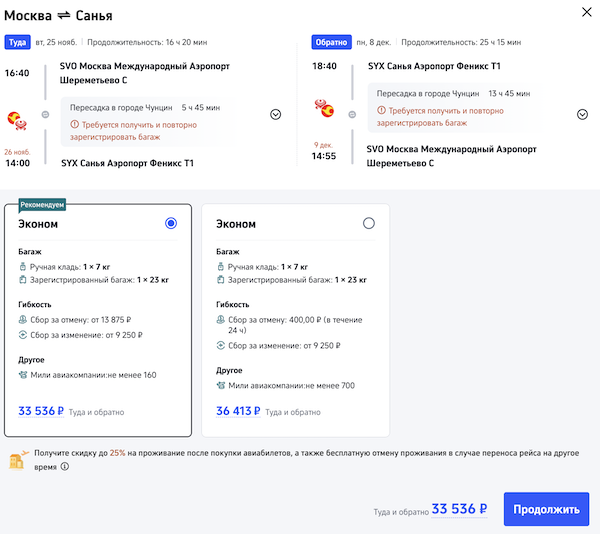Open the total price breakdown 33 536 ₽
The height and width of the screenshot is (534, 600).
pos(458,509)
